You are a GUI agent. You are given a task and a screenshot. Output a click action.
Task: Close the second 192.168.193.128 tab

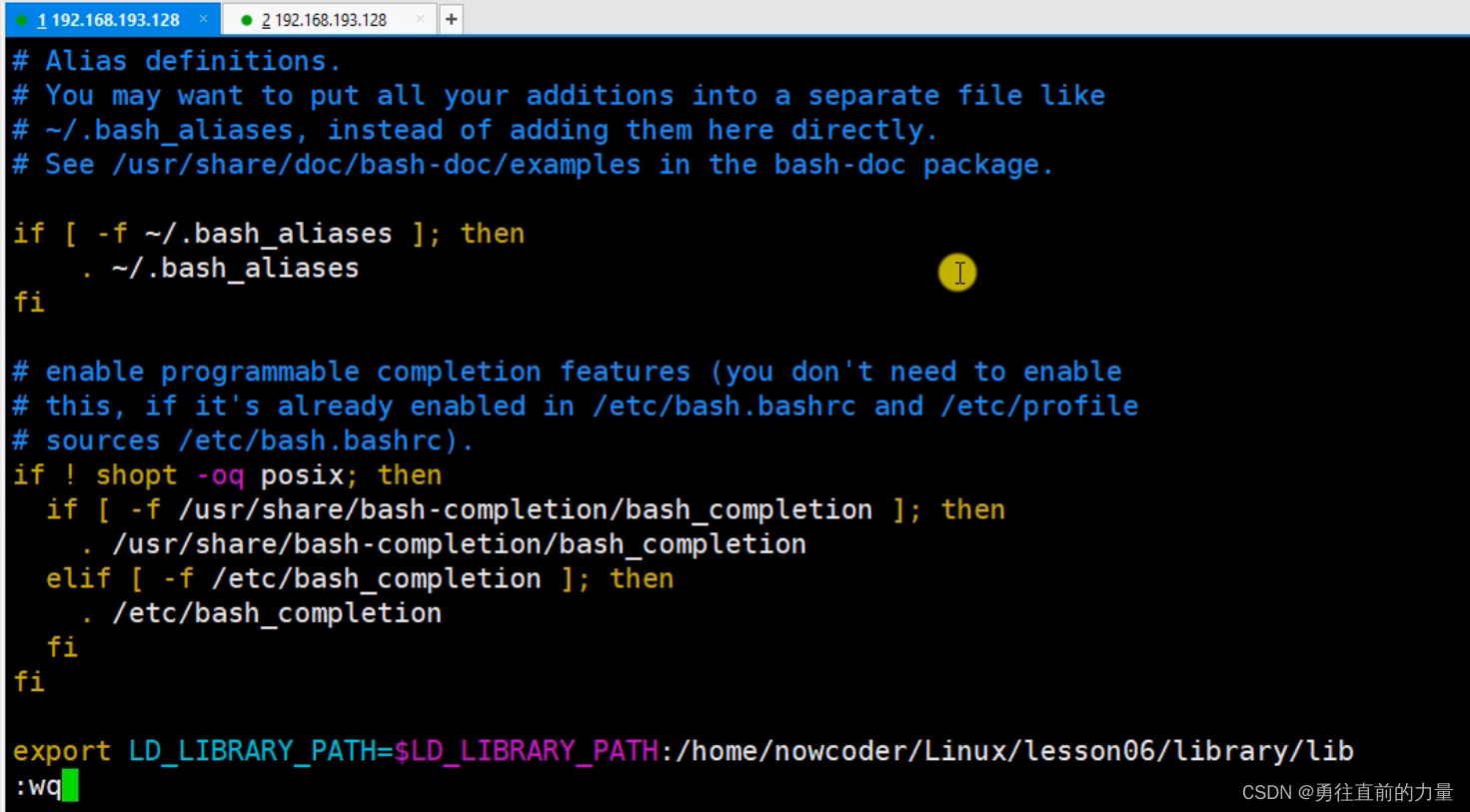pyautogui.click(x=420, y=19)
